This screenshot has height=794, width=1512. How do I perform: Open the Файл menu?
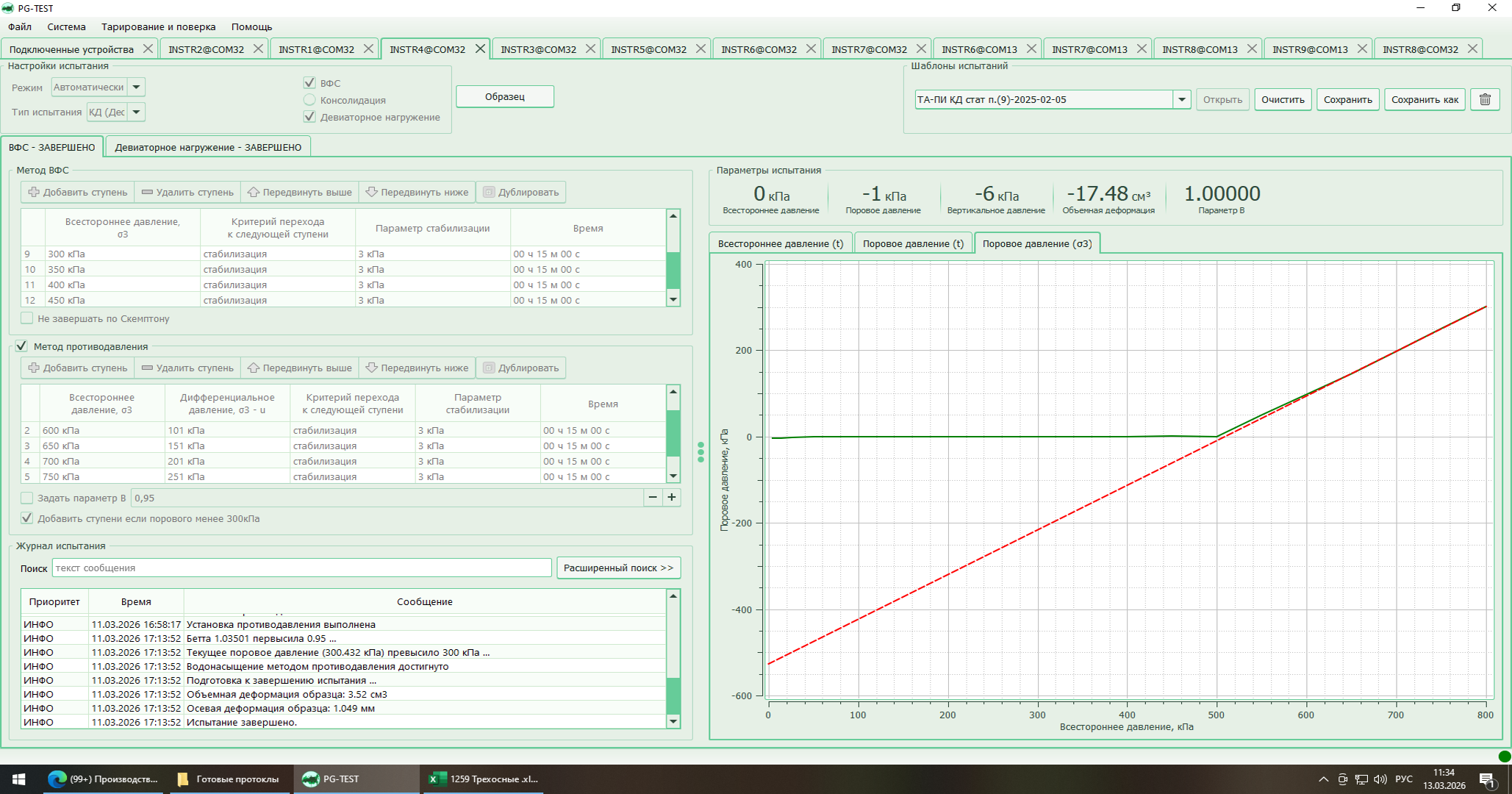click(x=20, y=26)
